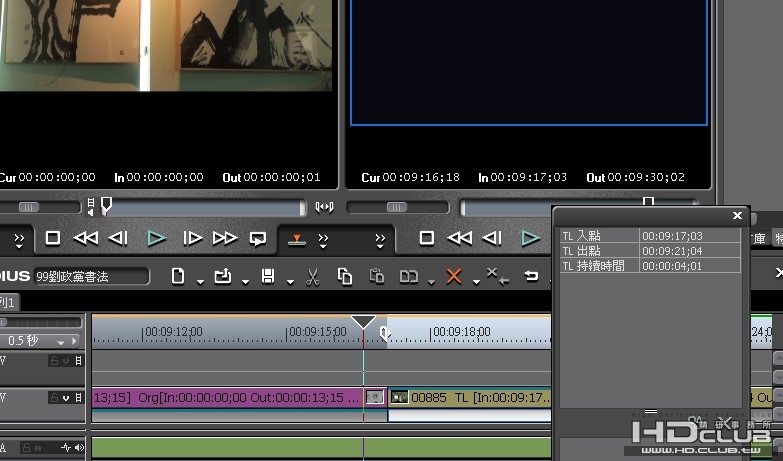Play the clip in the left player
Image resolution: width=783 pixels, height=461 pixels.
156,238
